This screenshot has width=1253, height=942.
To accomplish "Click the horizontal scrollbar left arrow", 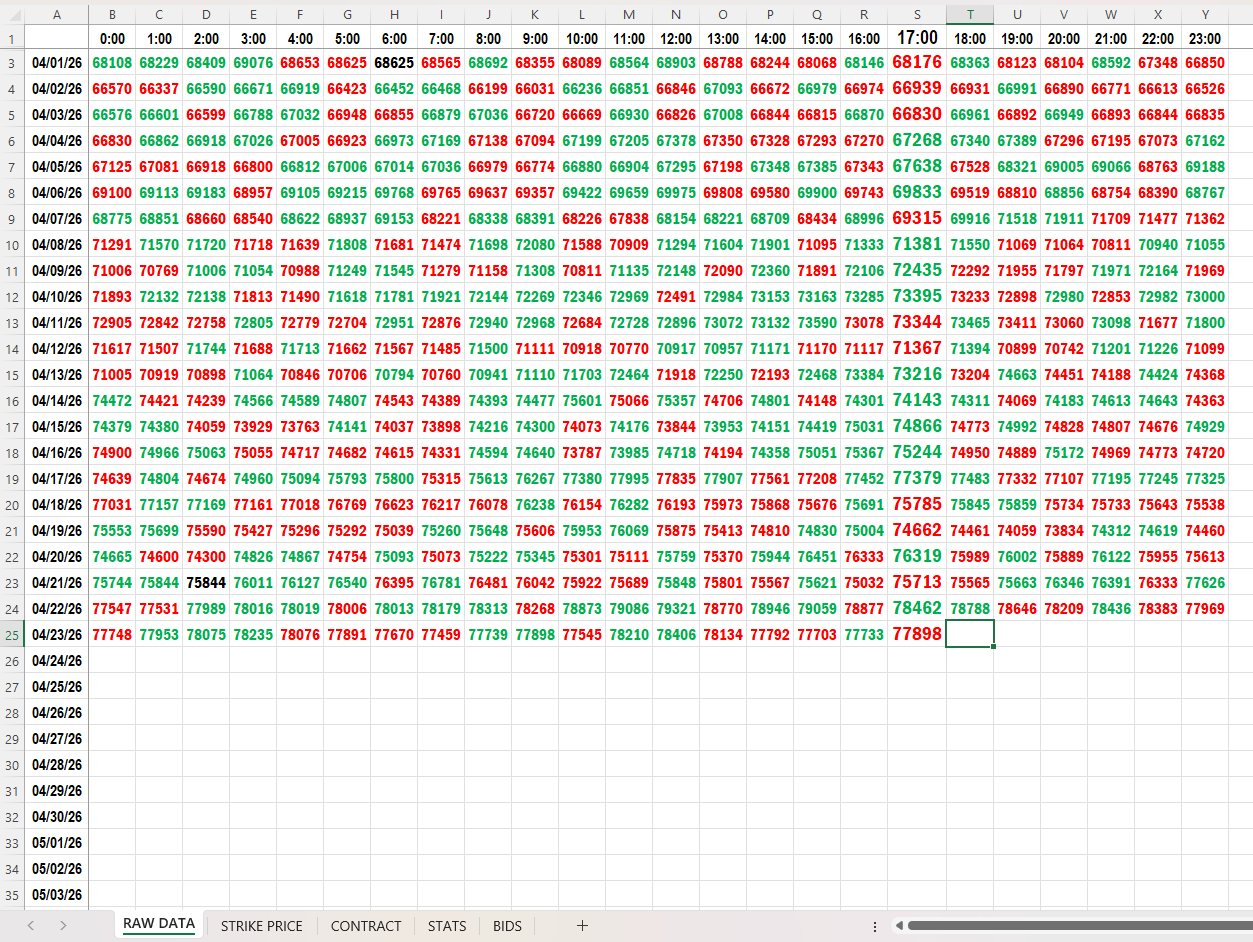I will pyautogui.click(x=898, y=926).
